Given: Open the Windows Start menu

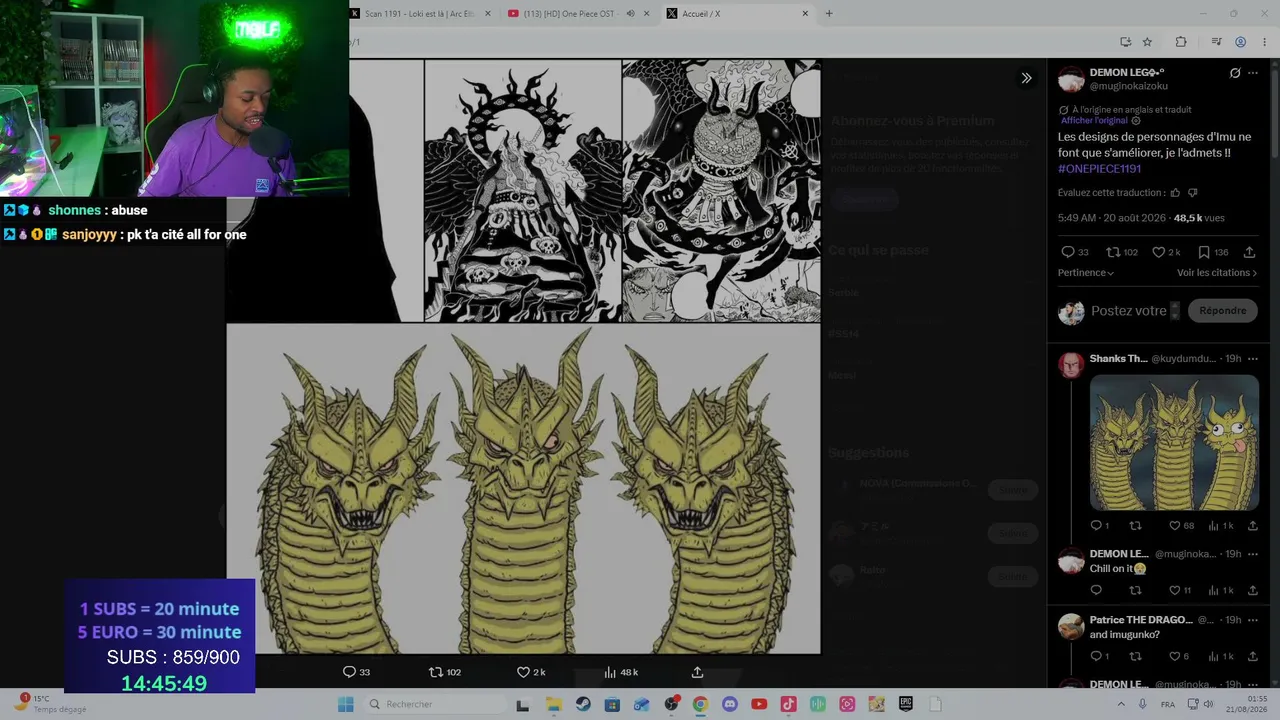Looking at the screenshot, I should click(x=345, y=704).
